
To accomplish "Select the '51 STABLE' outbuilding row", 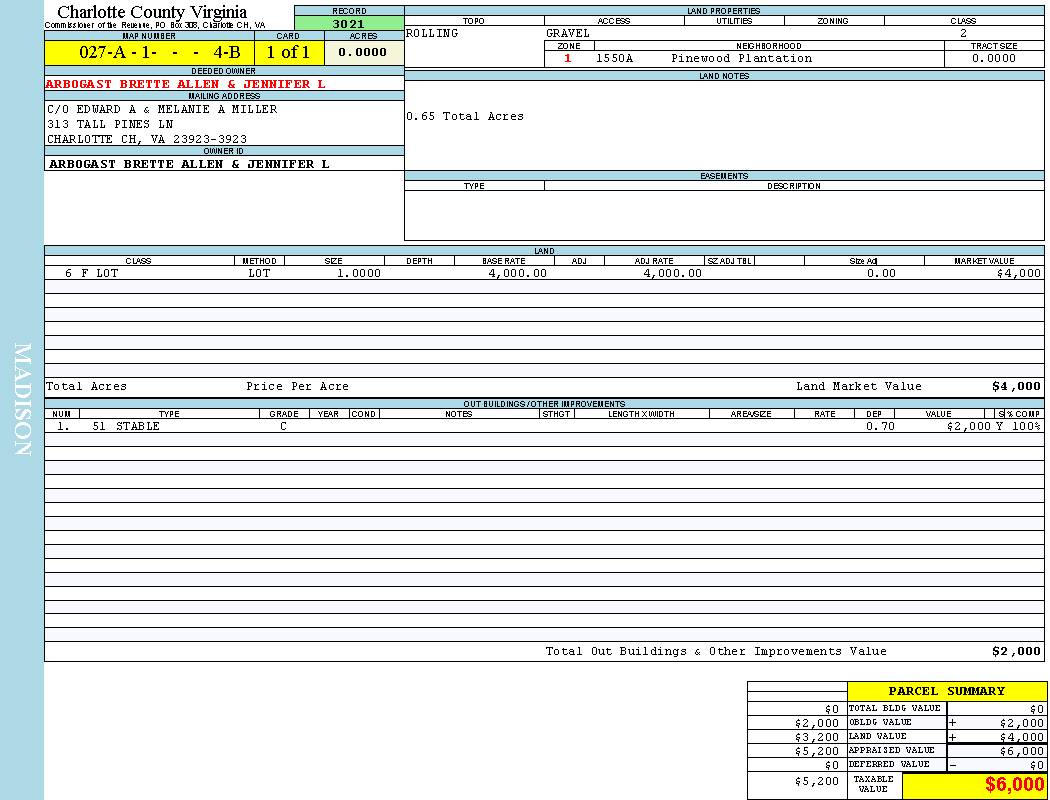I will (125, 427).
